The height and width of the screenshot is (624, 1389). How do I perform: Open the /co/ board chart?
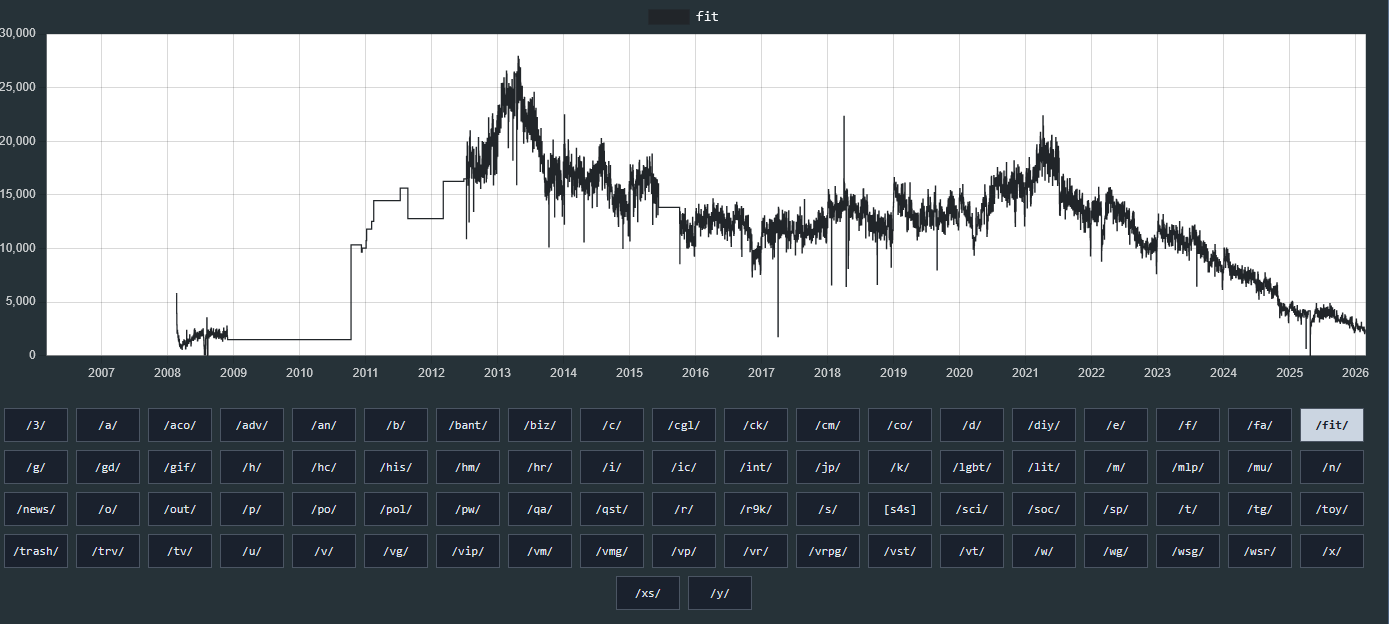pos(900,425)
